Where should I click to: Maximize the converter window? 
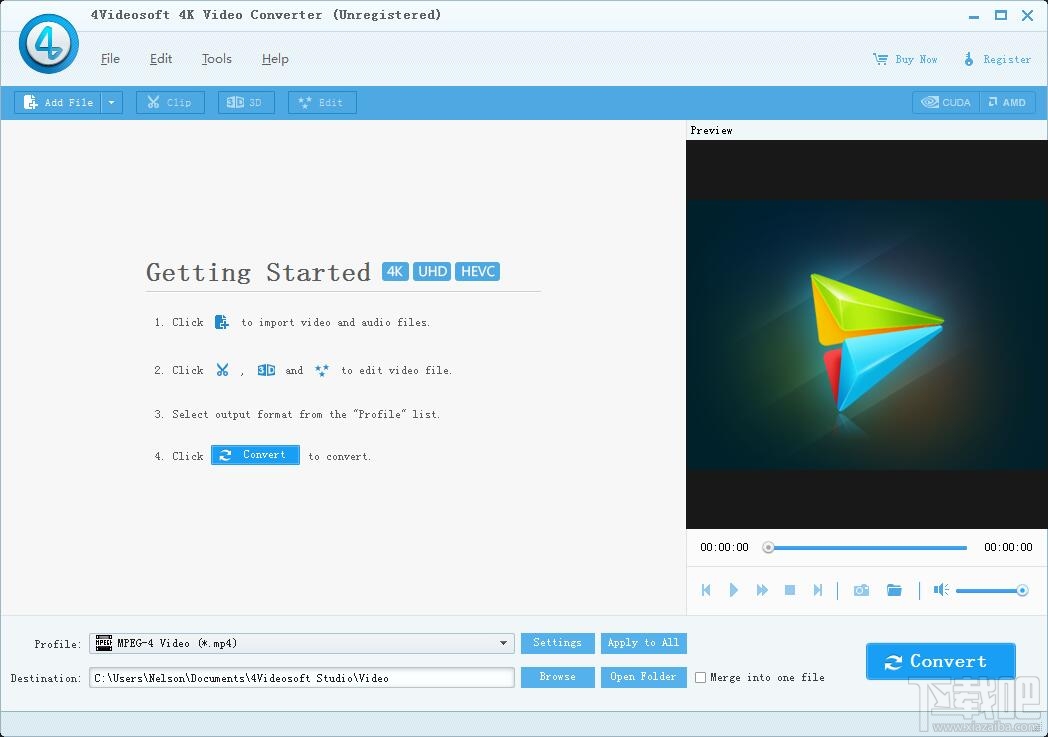1001,15
